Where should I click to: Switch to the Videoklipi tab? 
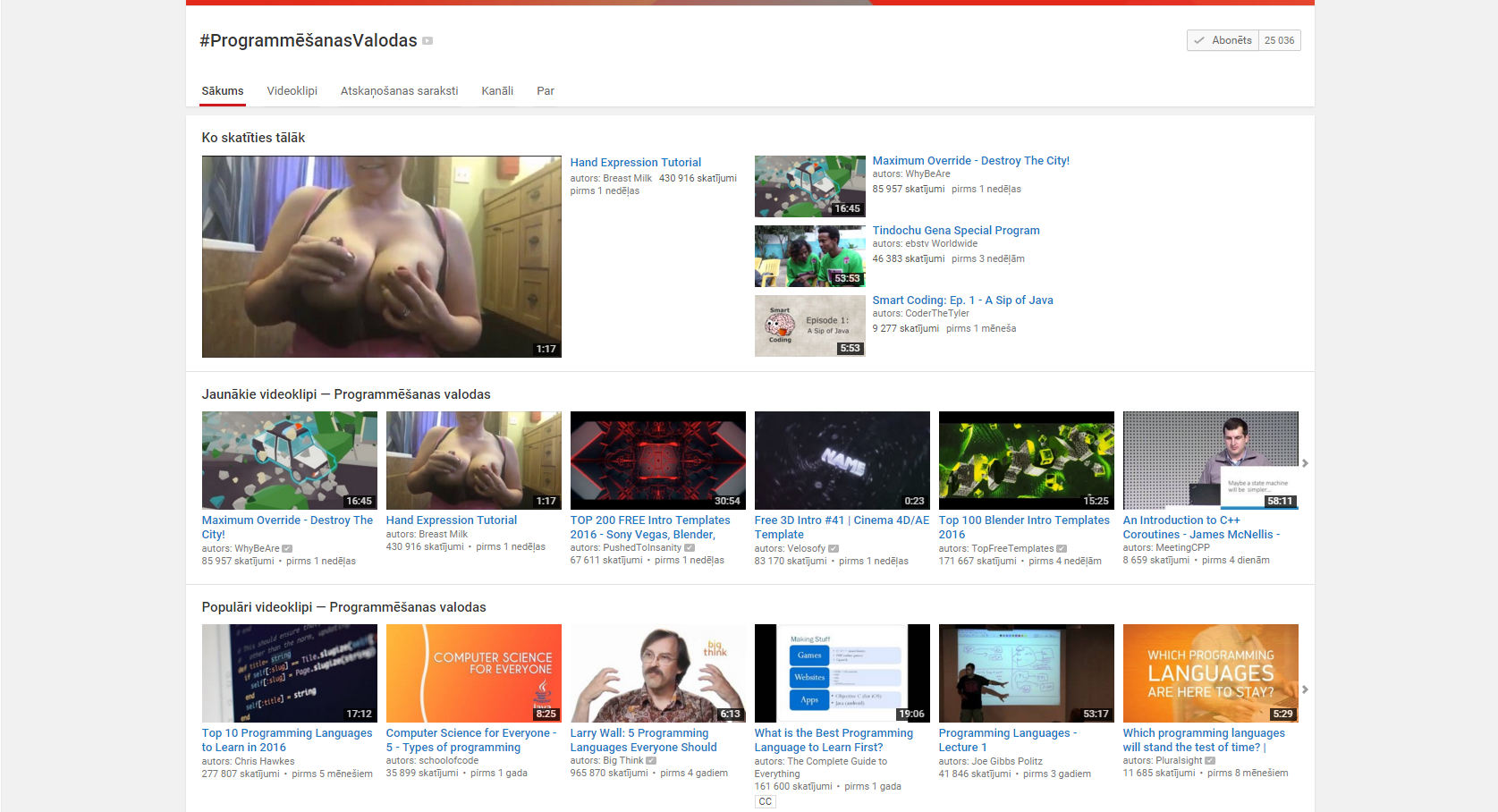pyautogui.click(x=292, y=91)
